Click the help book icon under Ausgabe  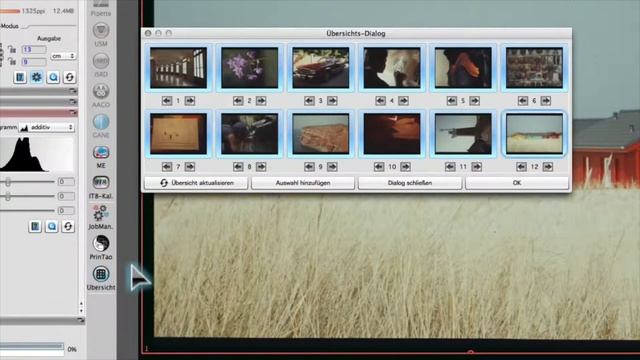(x=20, y=77)
